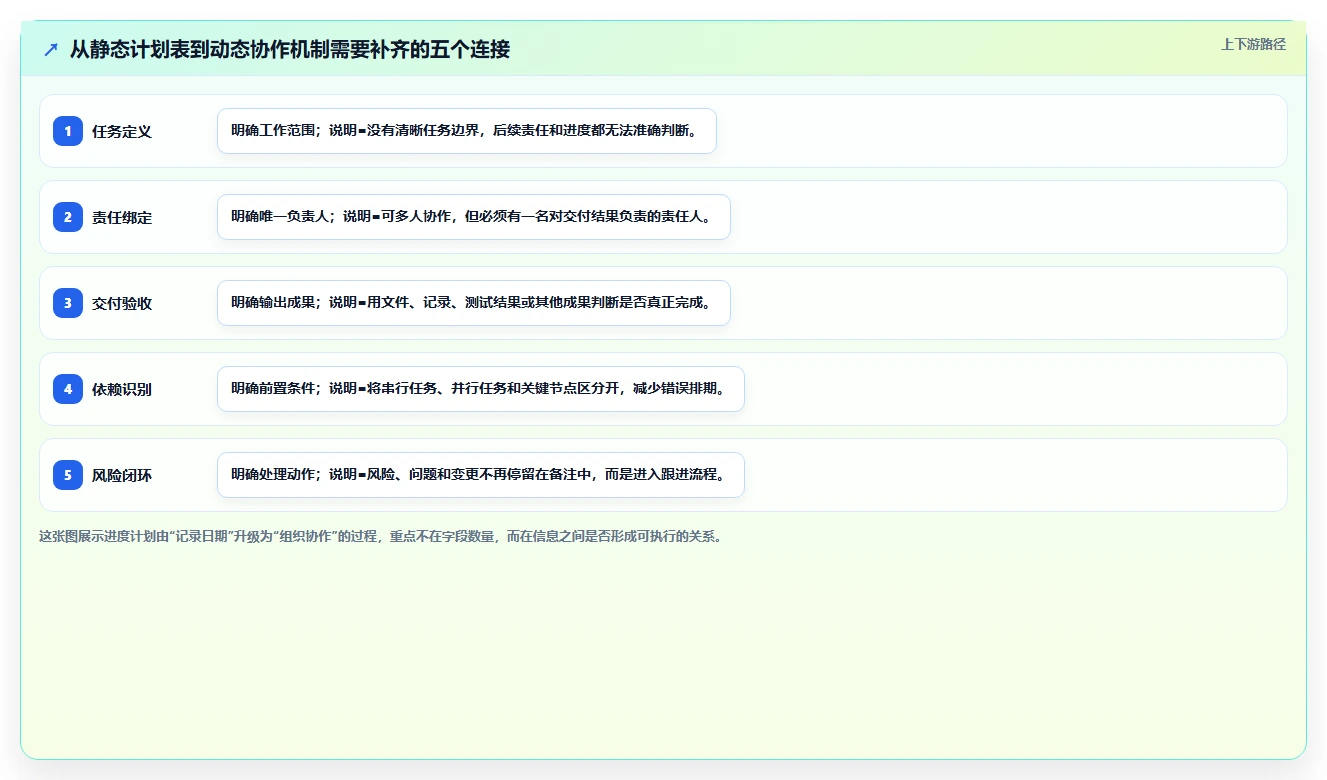Click the 明确处理动作 description box
1327x780 pixels.
(x=481, y=475)
